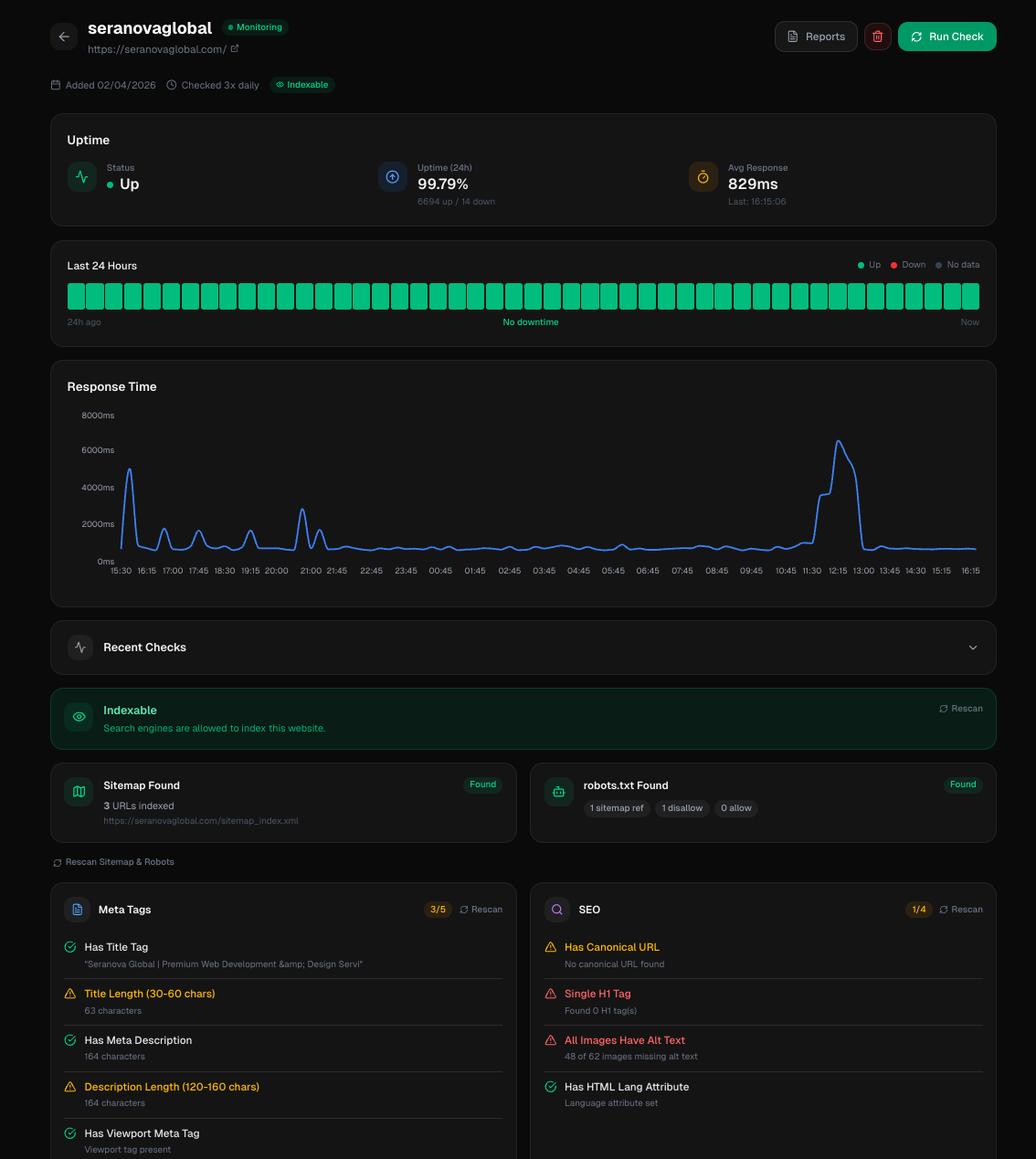
Task: Rescan the Meta Tags section
Action: (x=481, y=910)
